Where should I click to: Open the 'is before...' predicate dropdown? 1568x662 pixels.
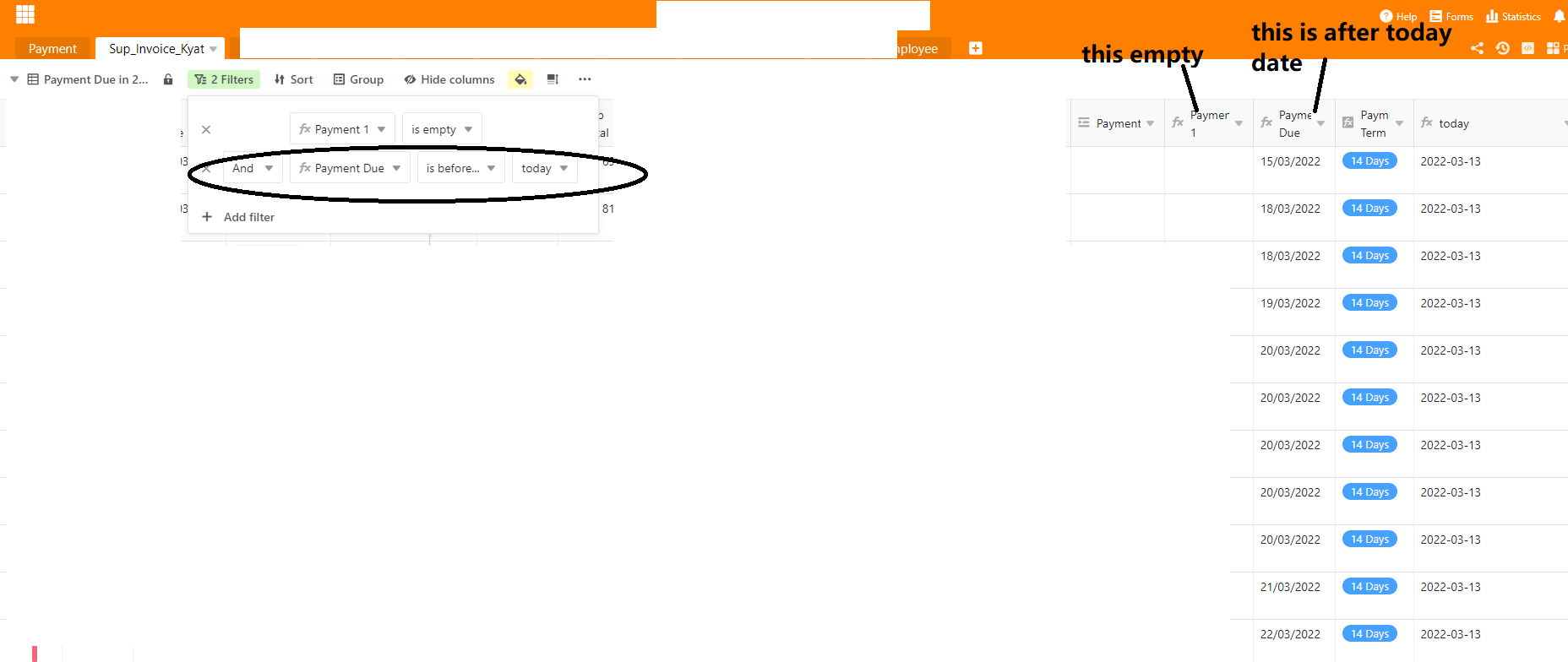point(460,168)
